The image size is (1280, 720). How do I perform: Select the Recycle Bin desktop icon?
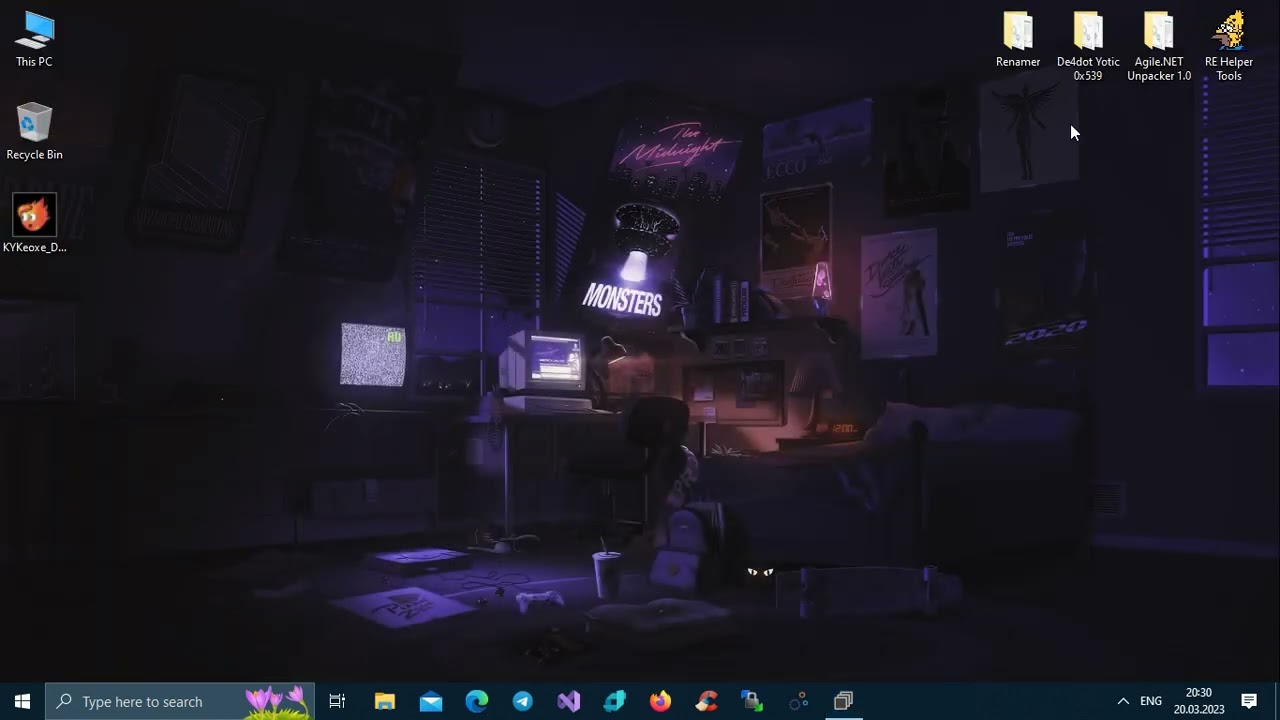34,132
